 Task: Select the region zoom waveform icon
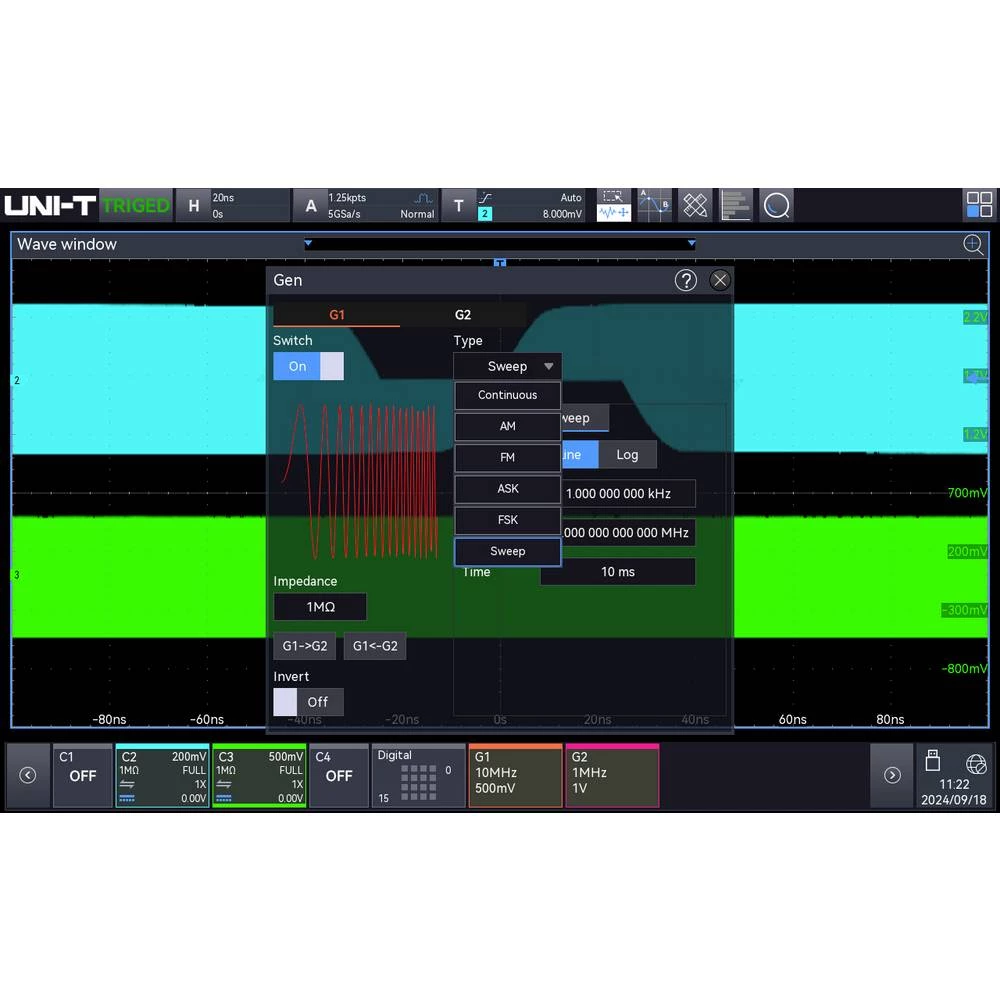[x=614, y=205]
